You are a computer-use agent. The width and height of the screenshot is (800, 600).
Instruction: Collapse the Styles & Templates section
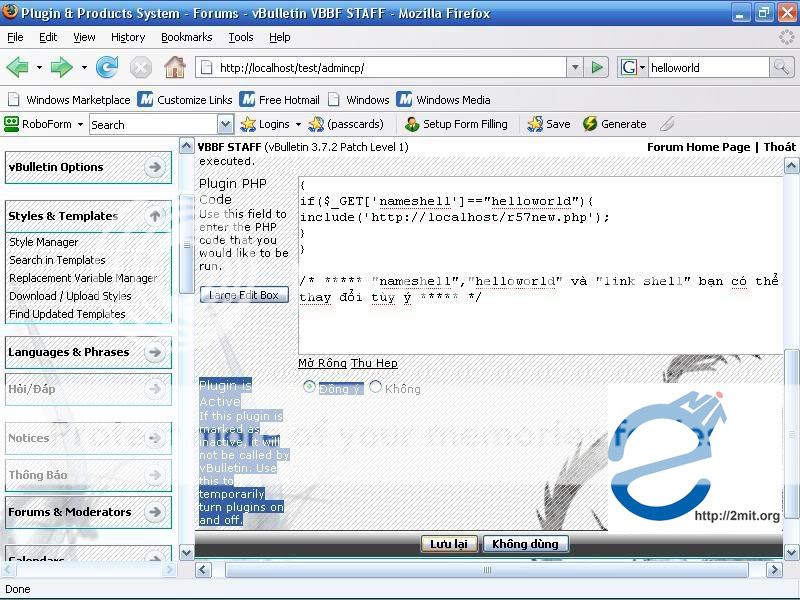pyautogui.click(x=155, y=216)
